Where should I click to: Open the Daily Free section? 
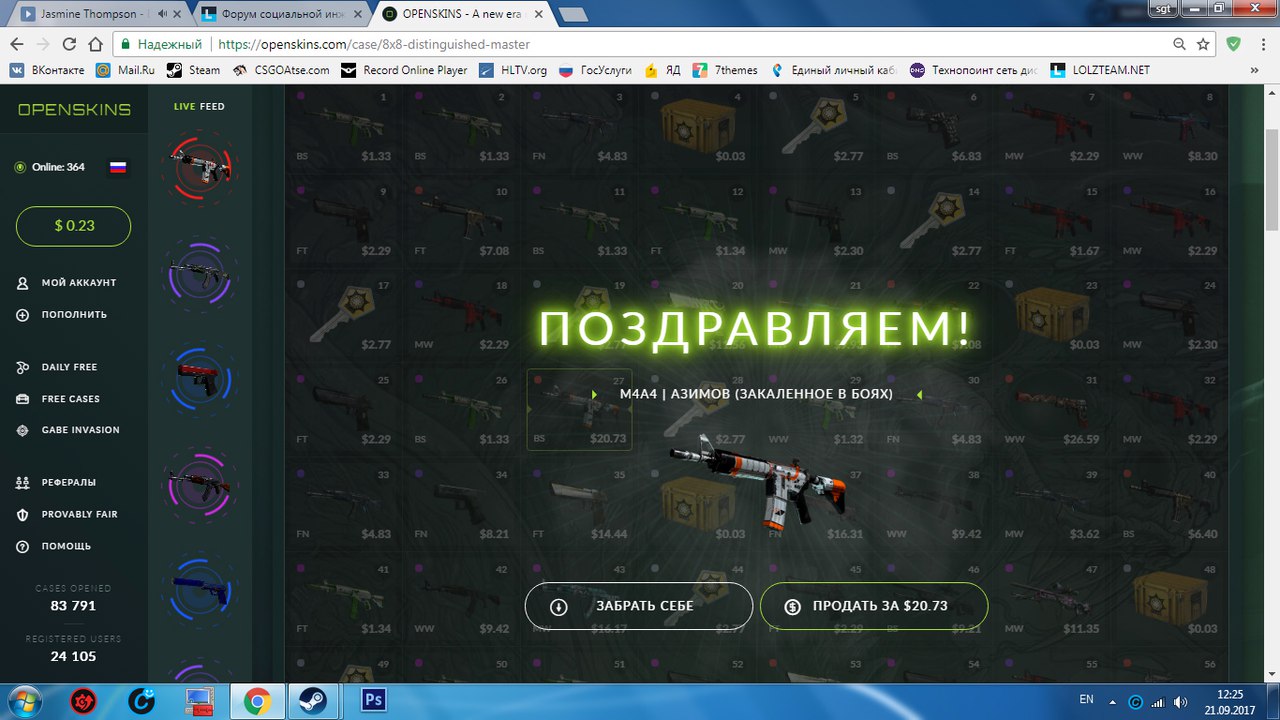pyautogui.click(x=69, y=367)
